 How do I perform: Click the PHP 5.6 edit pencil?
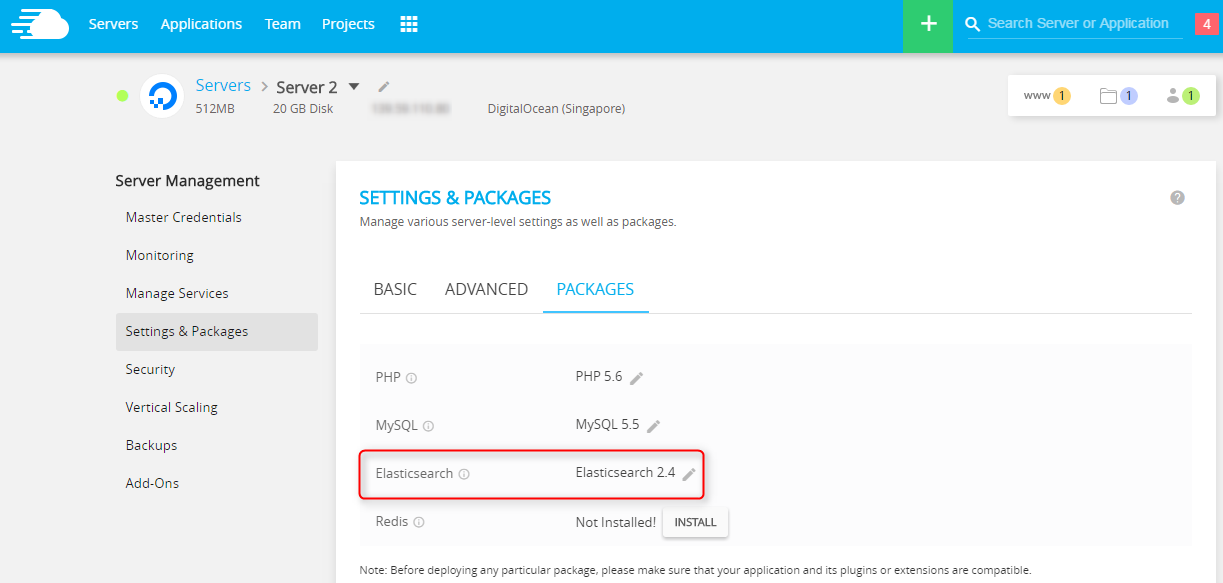coord(637,378)
